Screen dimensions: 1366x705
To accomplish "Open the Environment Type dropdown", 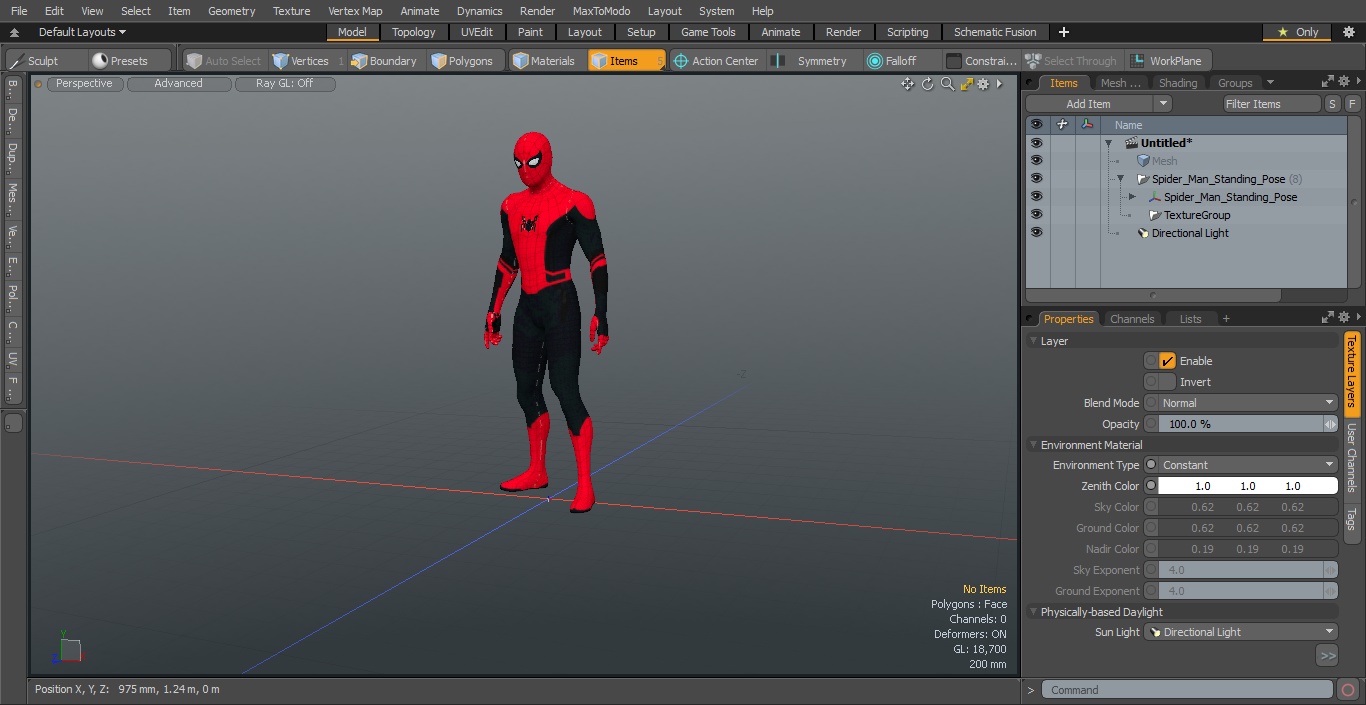I will point(1248,465).
